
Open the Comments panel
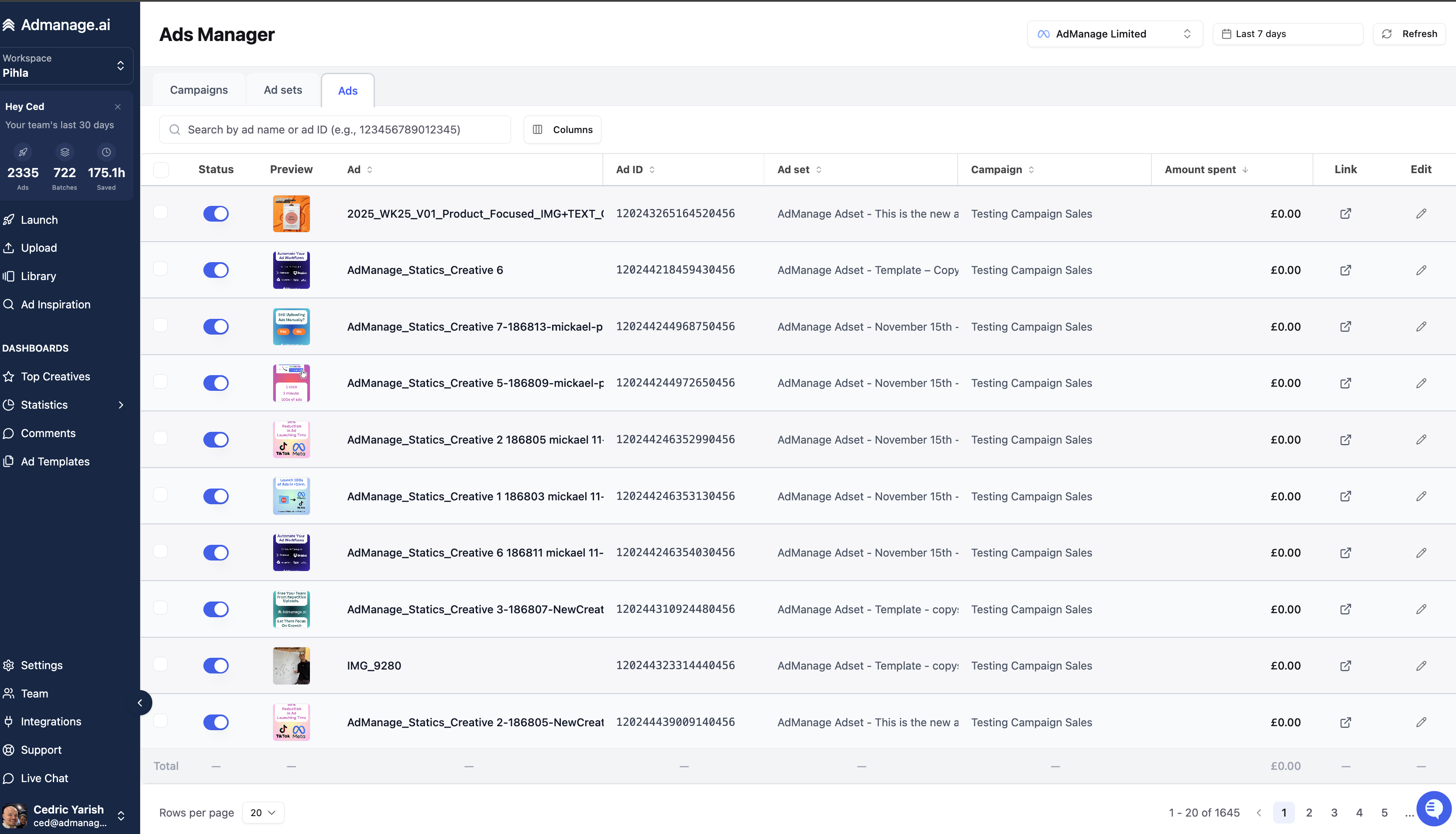tap(48, 433)
